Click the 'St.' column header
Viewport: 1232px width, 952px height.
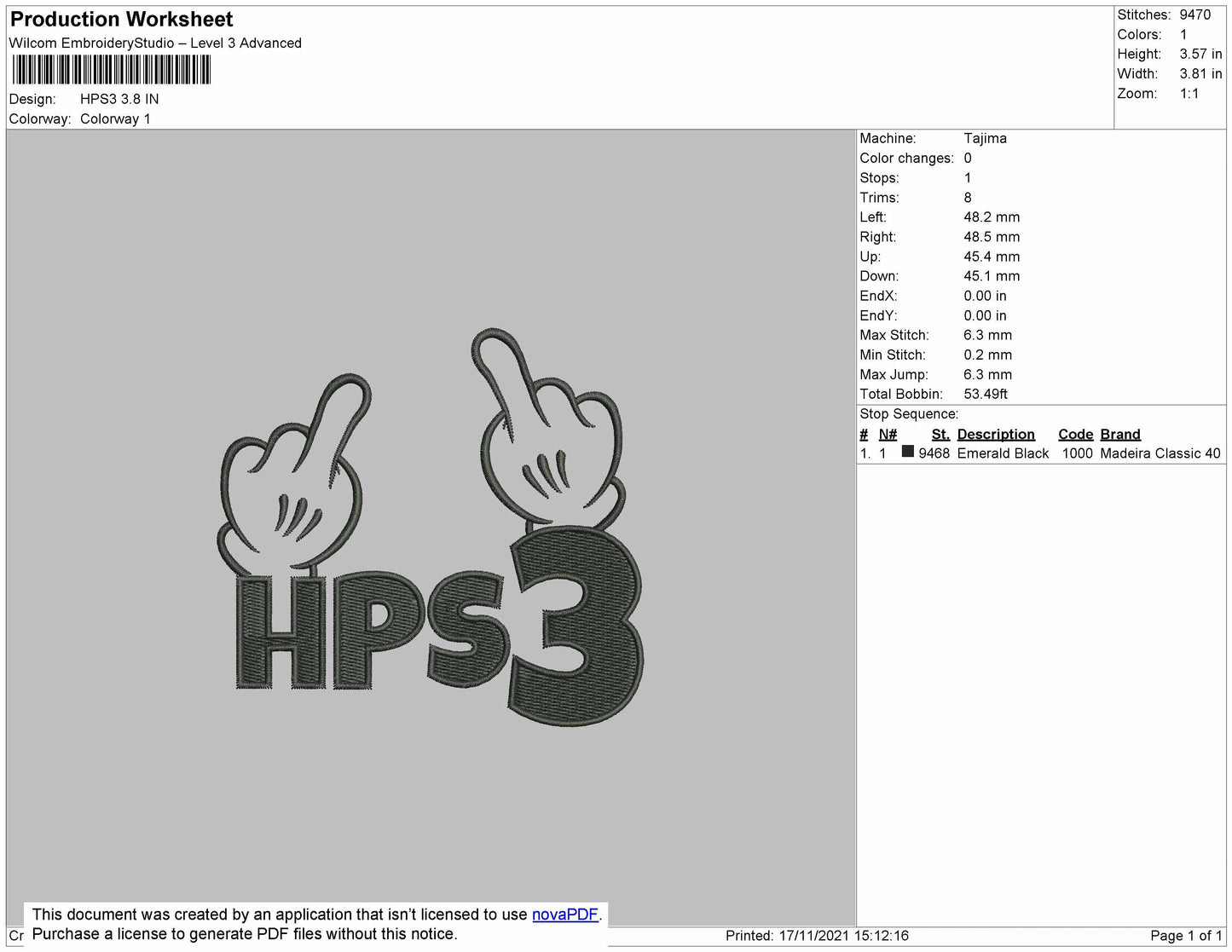coord(940,435)
